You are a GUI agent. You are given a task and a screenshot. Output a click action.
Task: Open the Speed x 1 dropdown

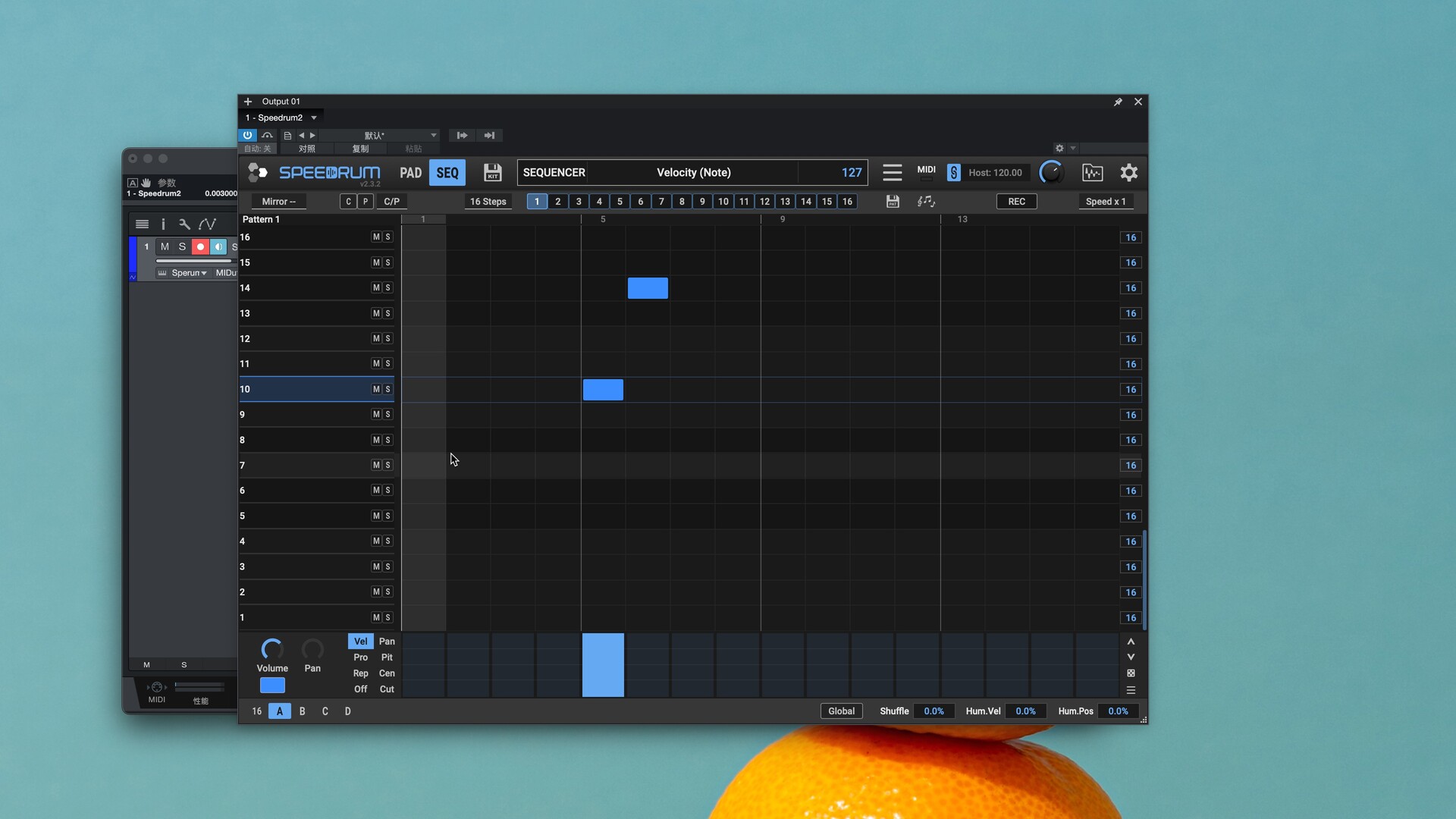click(x=1105, y=202)
